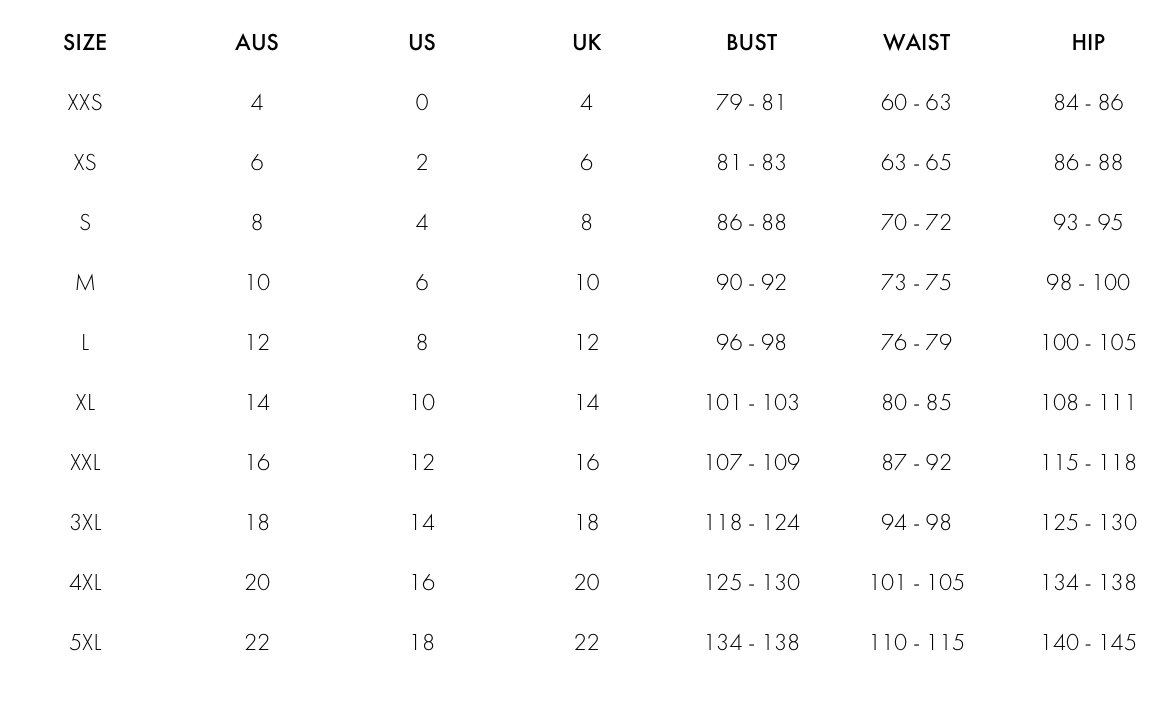The image size is (1170, 710).
Task: Select the XS size row label
Action: click(85, 163)
